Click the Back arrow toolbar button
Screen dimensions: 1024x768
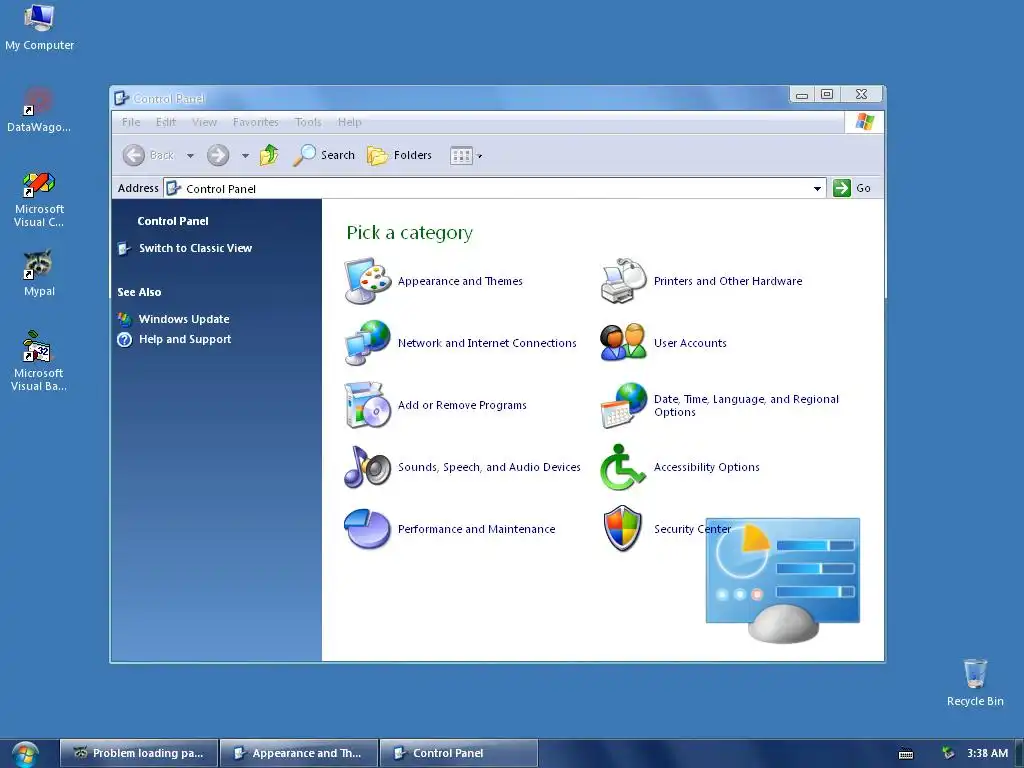149,155
